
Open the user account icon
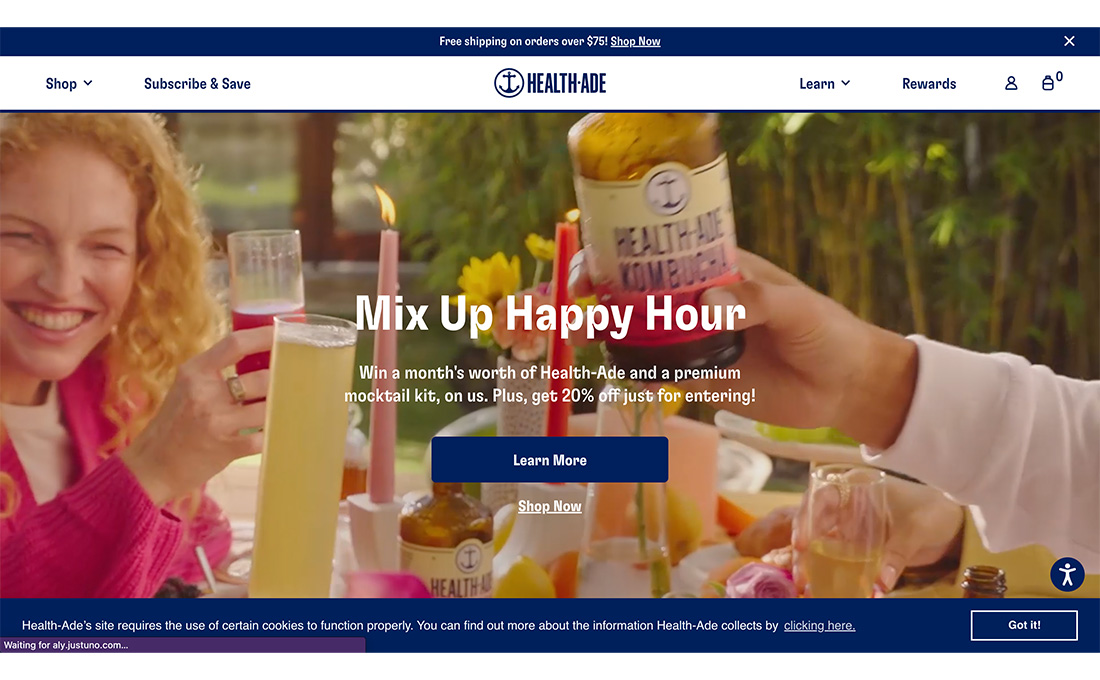1011,84
